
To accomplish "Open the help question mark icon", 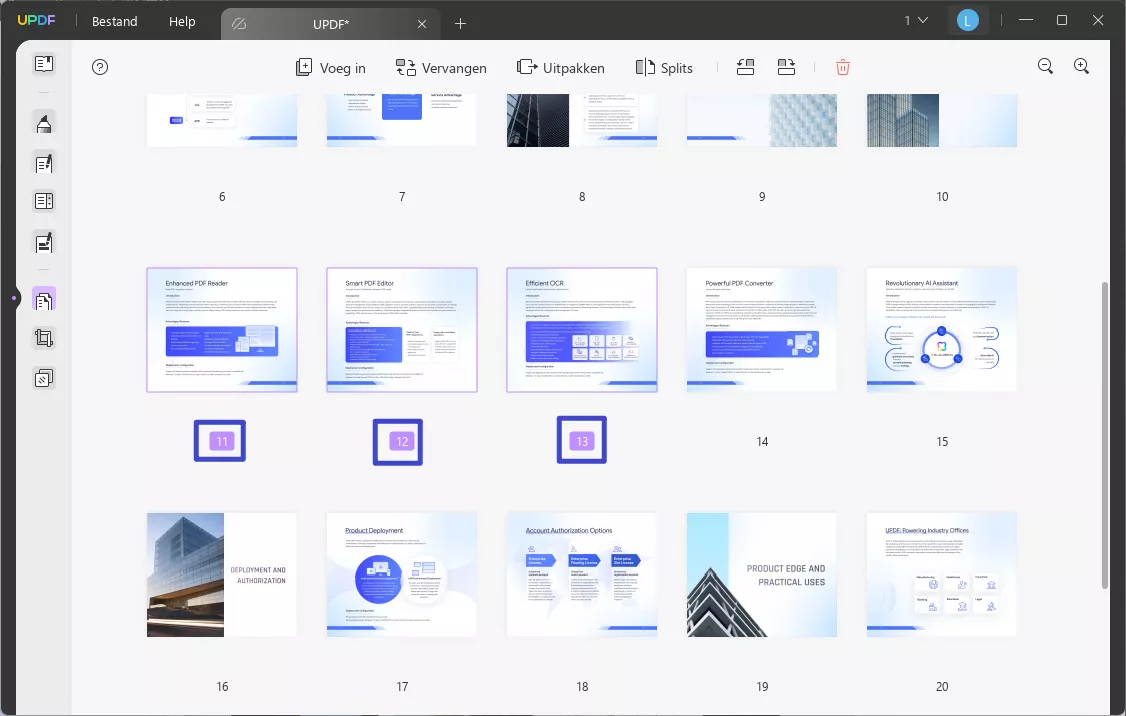I will click(100, 68).
